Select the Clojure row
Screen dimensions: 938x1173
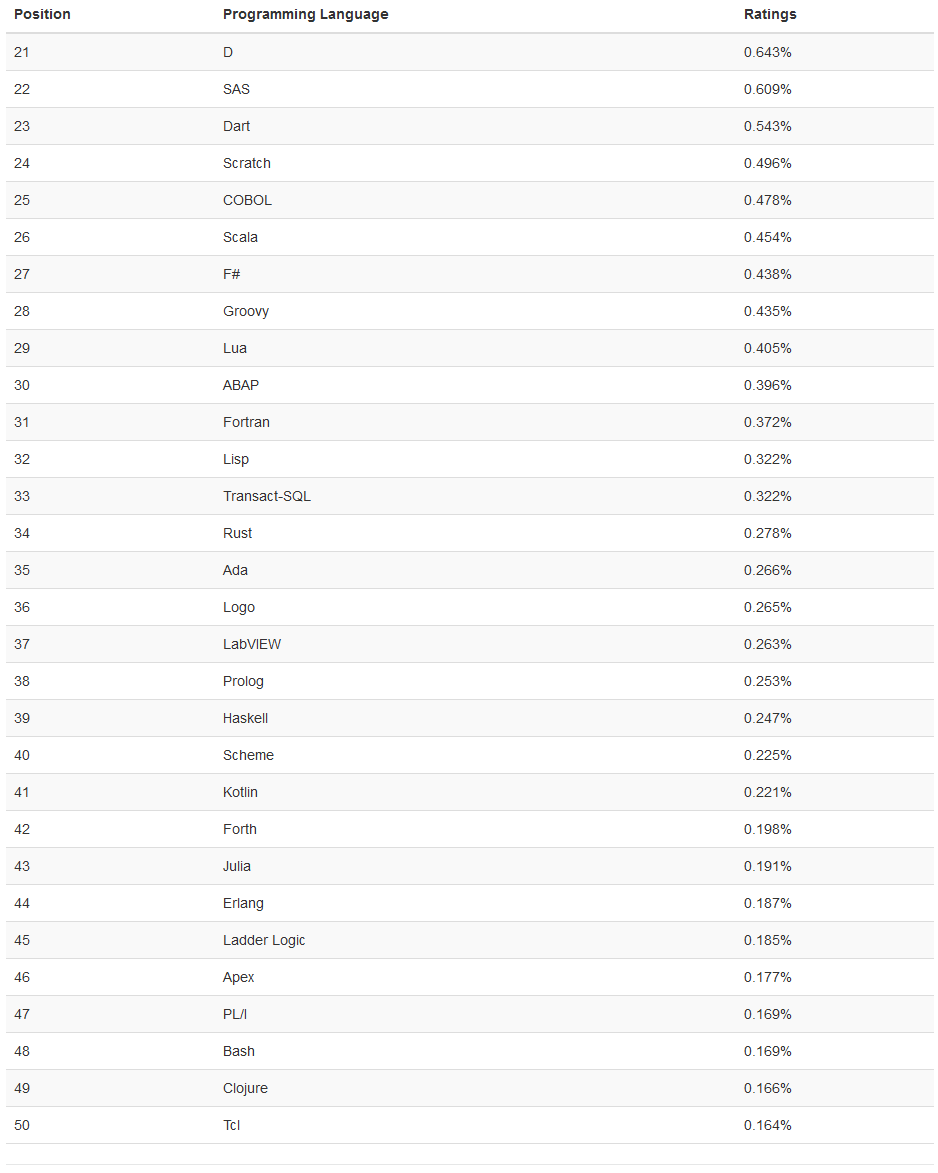[245, 1088]
